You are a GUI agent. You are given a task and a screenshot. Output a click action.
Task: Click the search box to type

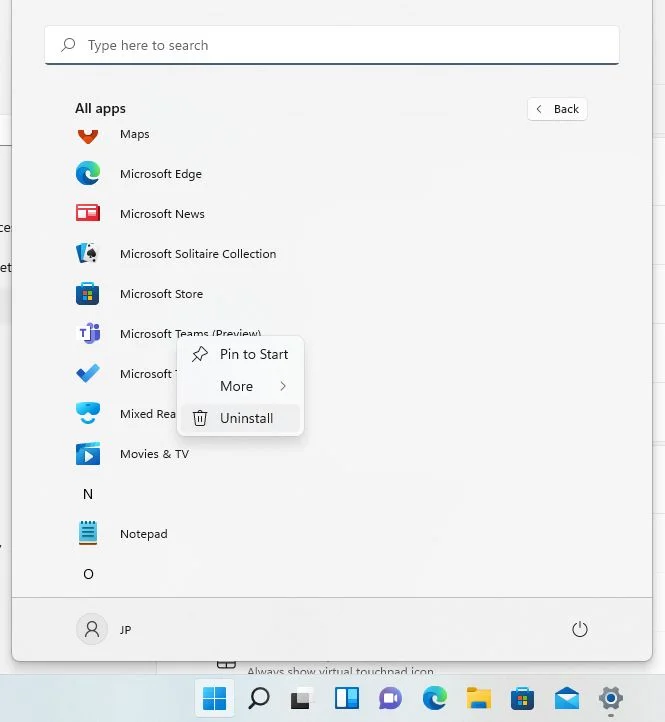332,45
